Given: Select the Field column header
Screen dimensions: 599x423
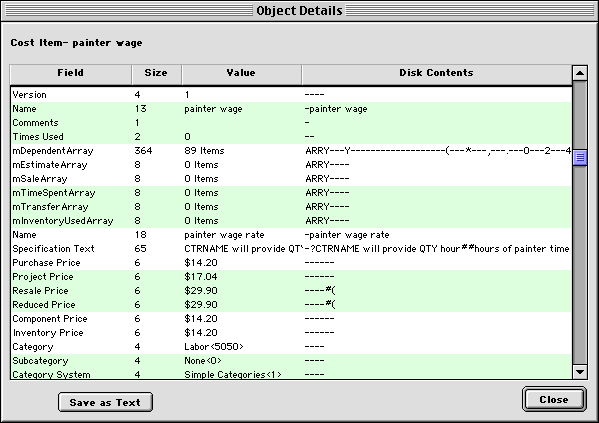Looking at the screenshot, I should 71,74.
